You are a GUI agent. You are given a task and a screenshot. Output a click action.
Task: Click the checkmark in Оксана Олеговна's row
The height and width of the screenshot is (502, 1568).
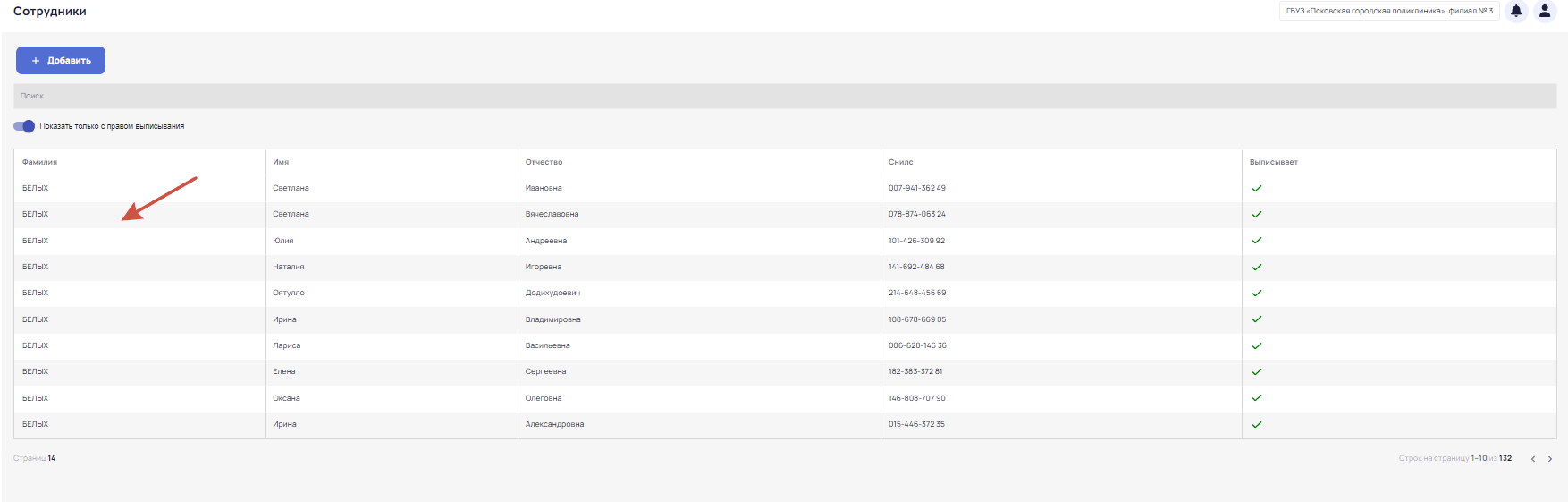1257,398
